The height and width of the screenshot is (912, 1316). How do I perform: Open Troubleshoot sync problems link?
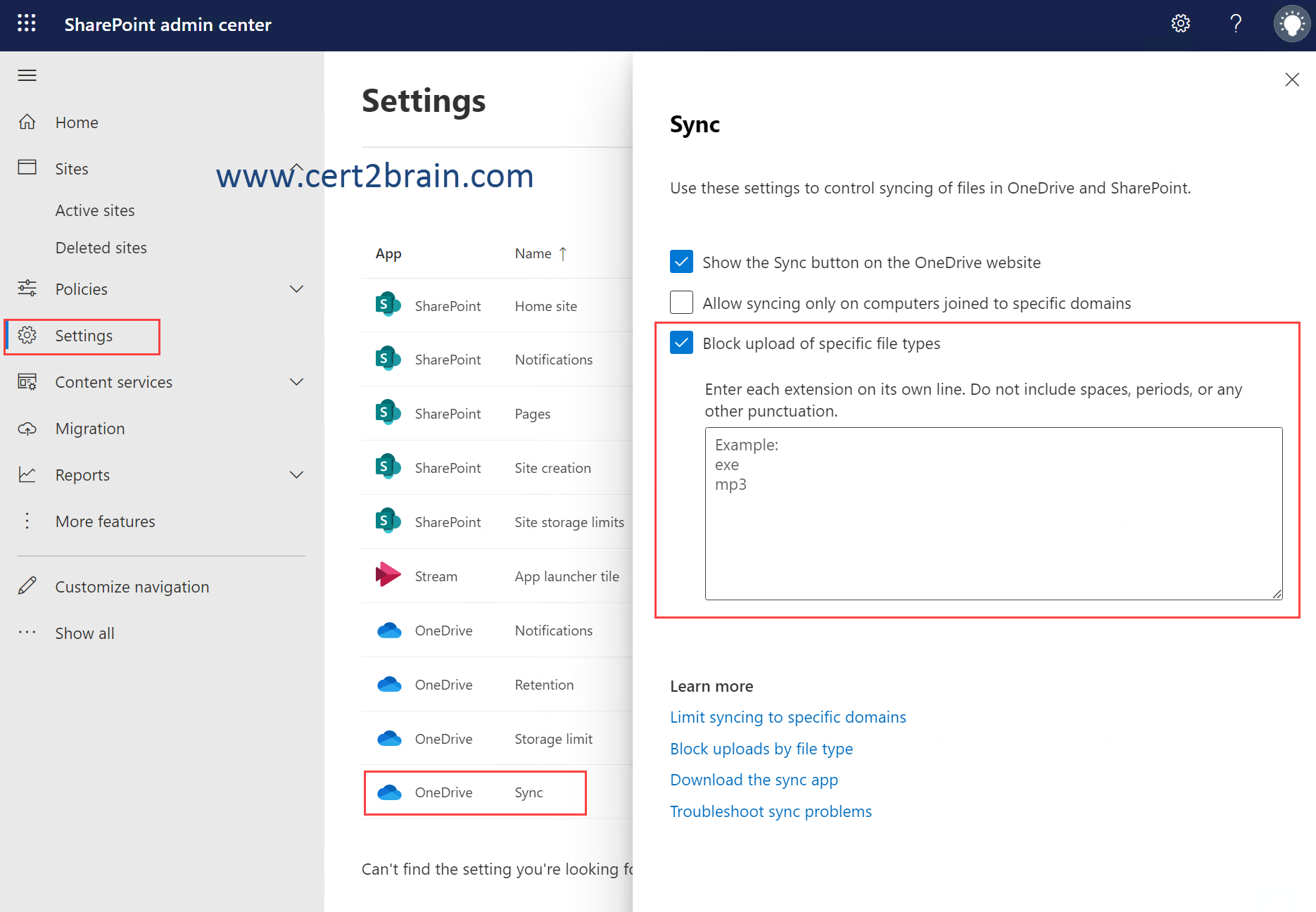(x=771, y=811)
